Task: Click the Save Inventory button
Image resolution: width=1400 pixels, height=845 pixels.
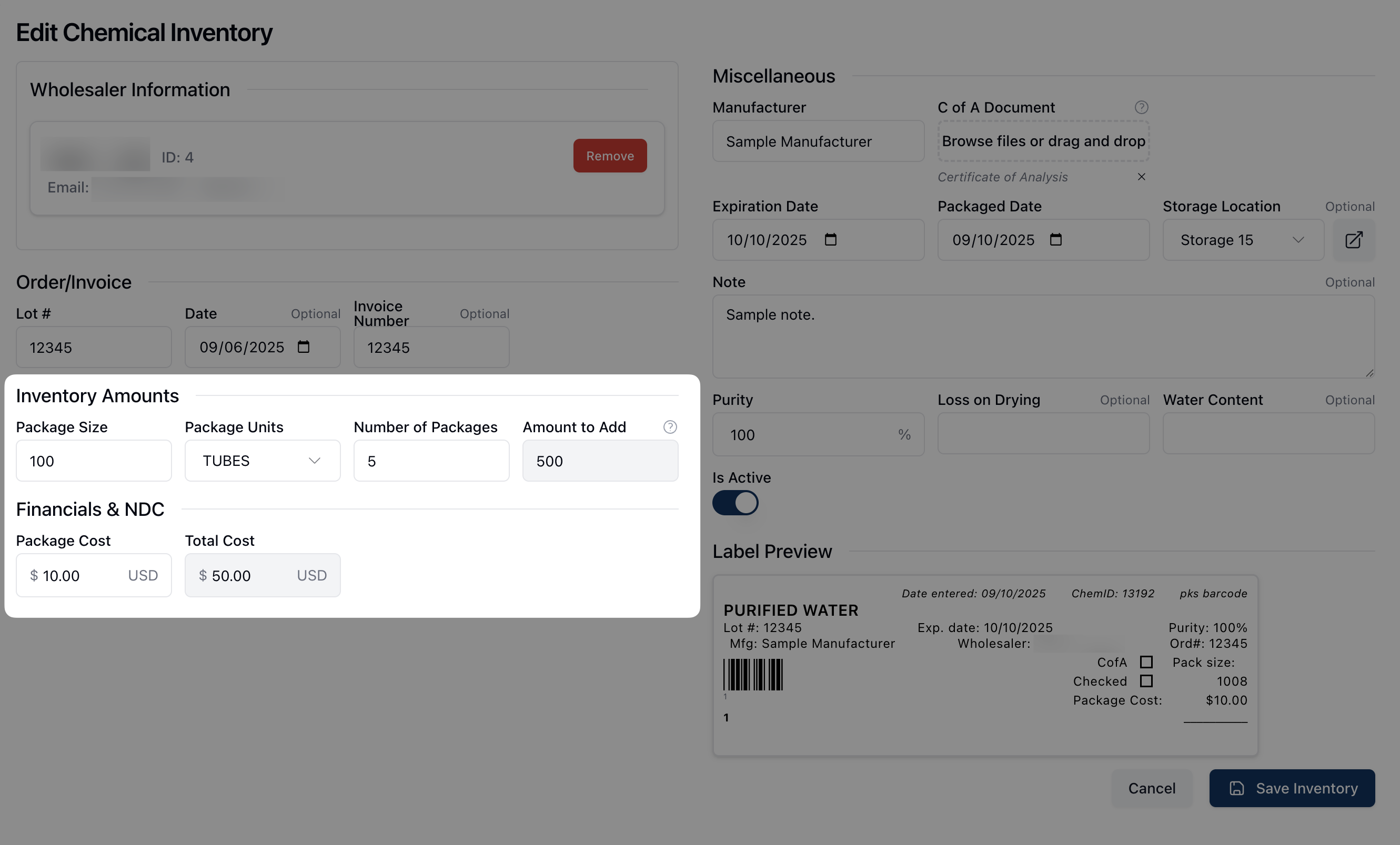Action: click(1292, 788)
